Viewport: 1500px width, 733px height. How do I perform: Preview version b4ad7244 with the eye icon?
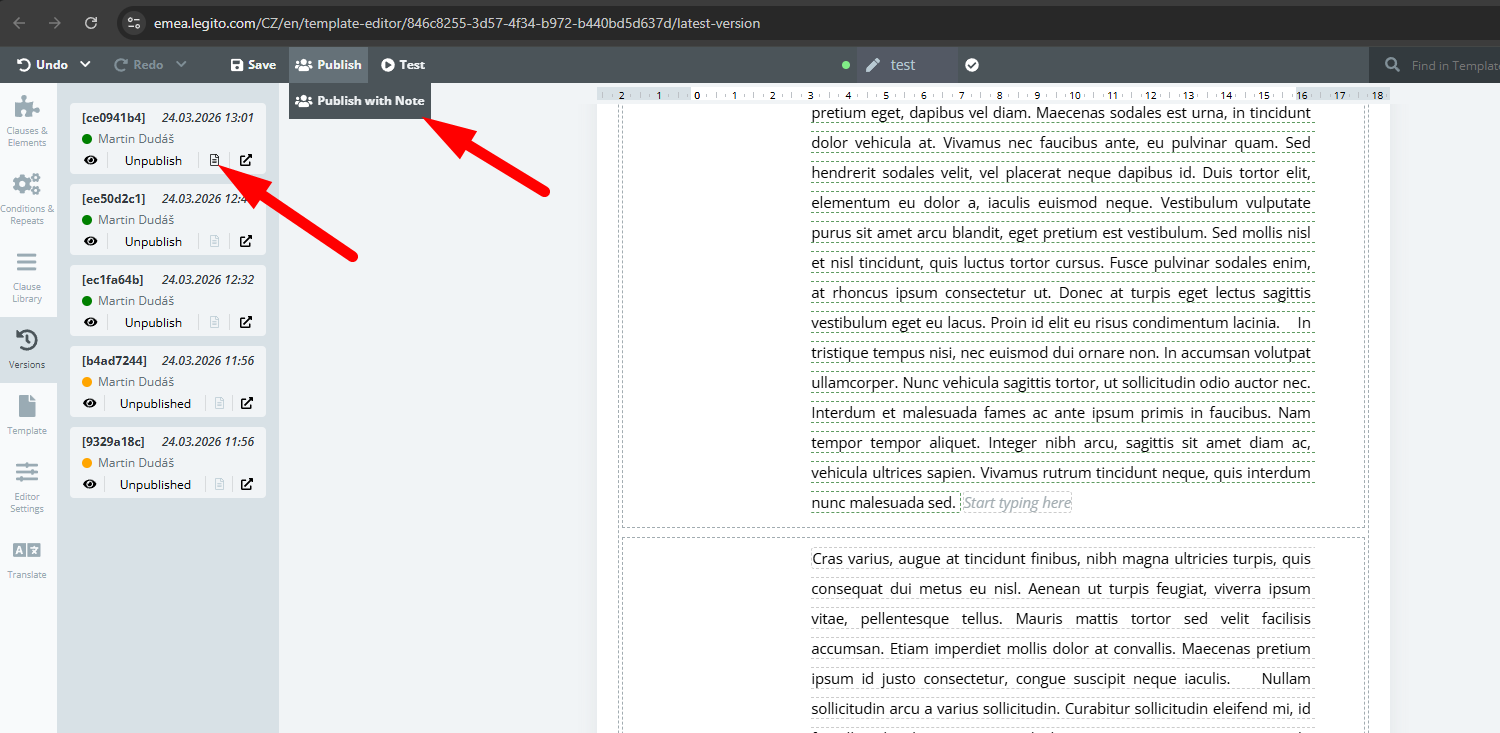90,403
